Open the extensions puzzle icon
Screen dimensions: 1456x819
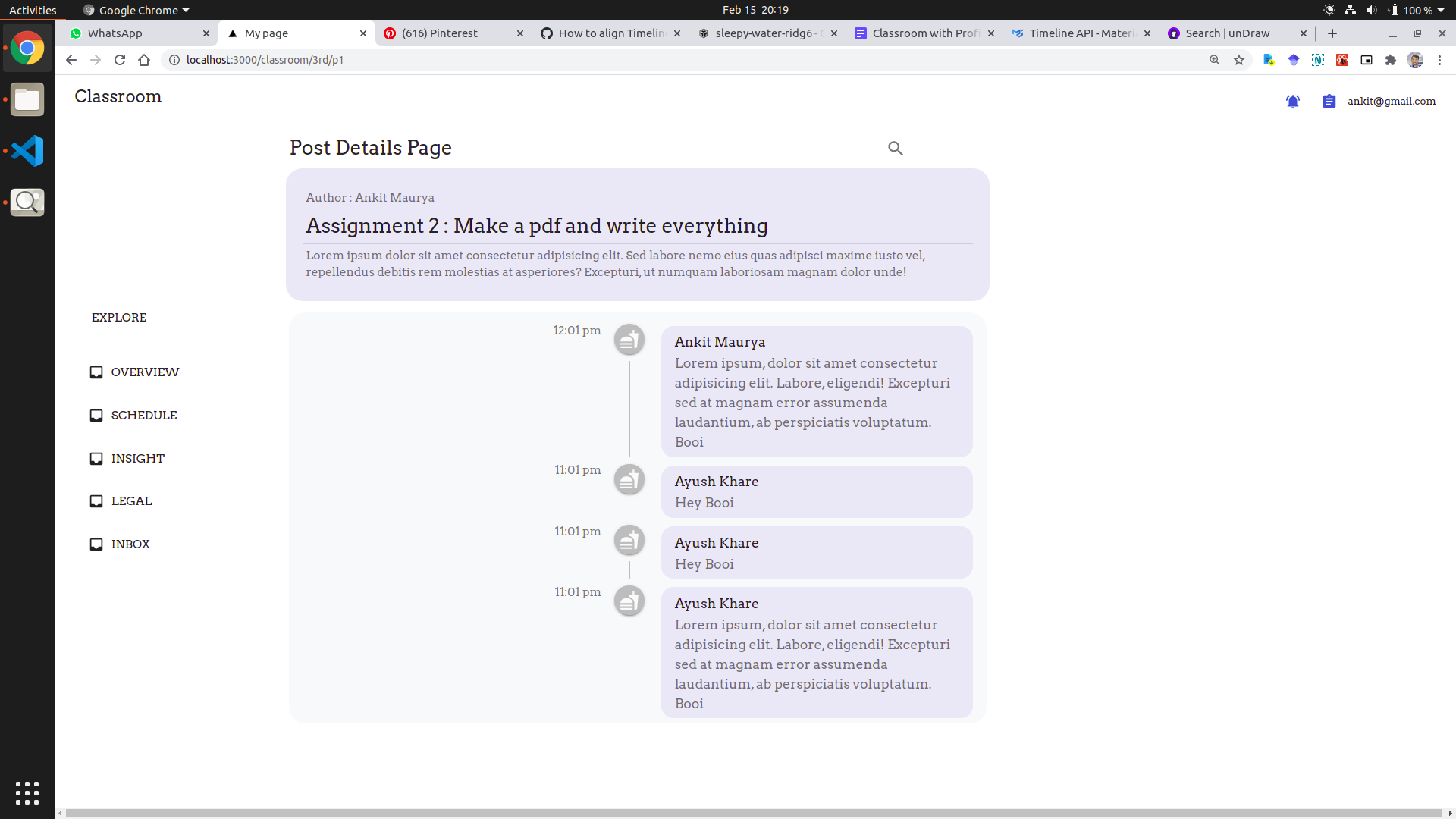[1392, 60]
